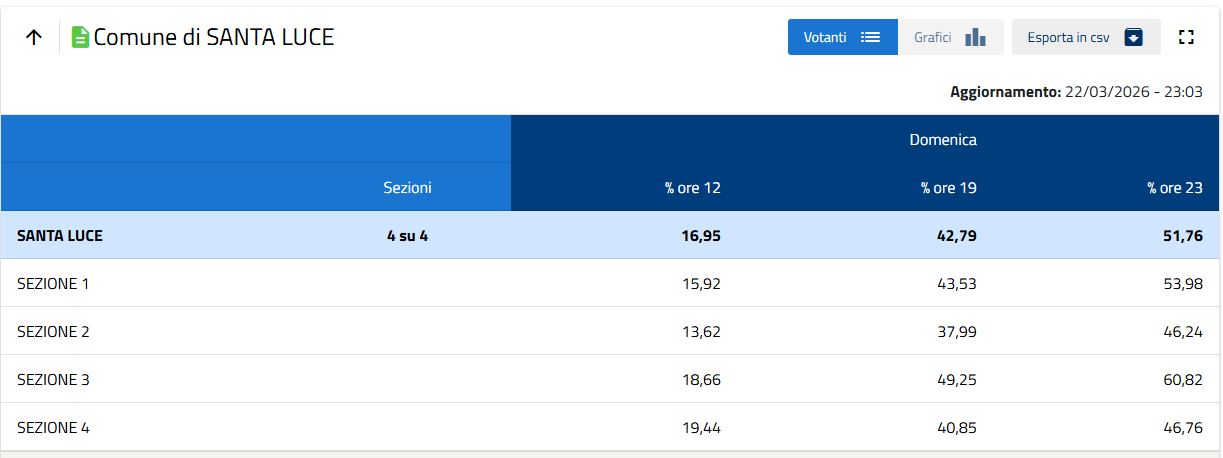Open the SEZIONE 1 row
The image size is (1223, 458).
54,284
